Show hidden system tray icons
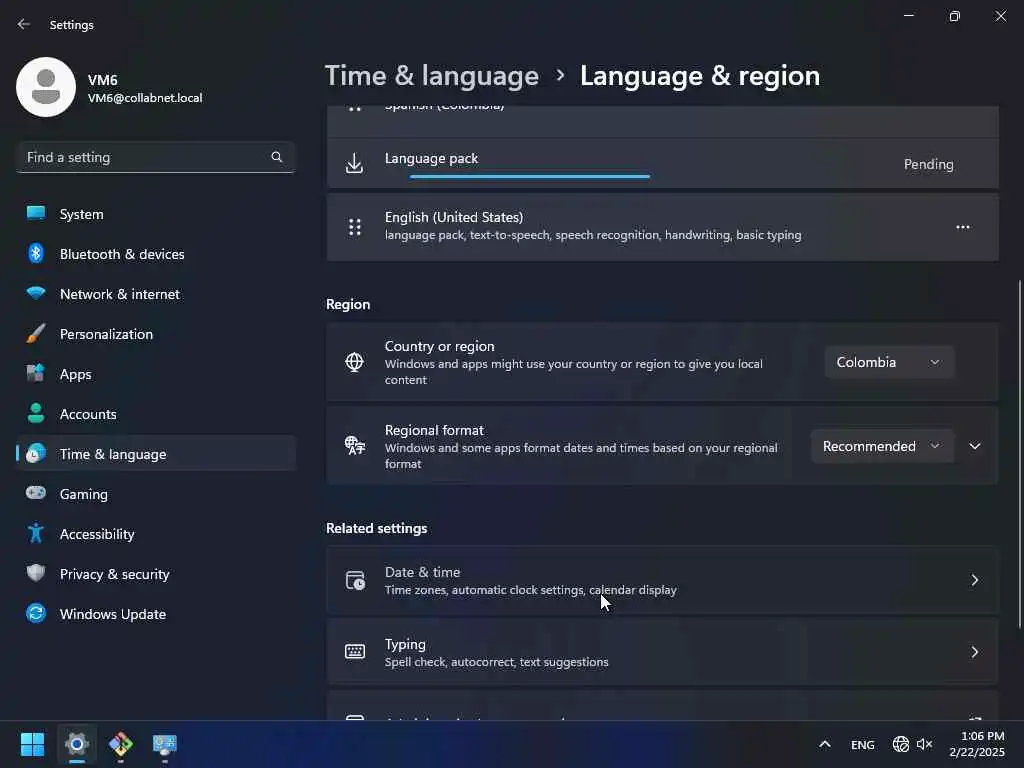This screenshot has width=1024, height=768. [825, 744]
